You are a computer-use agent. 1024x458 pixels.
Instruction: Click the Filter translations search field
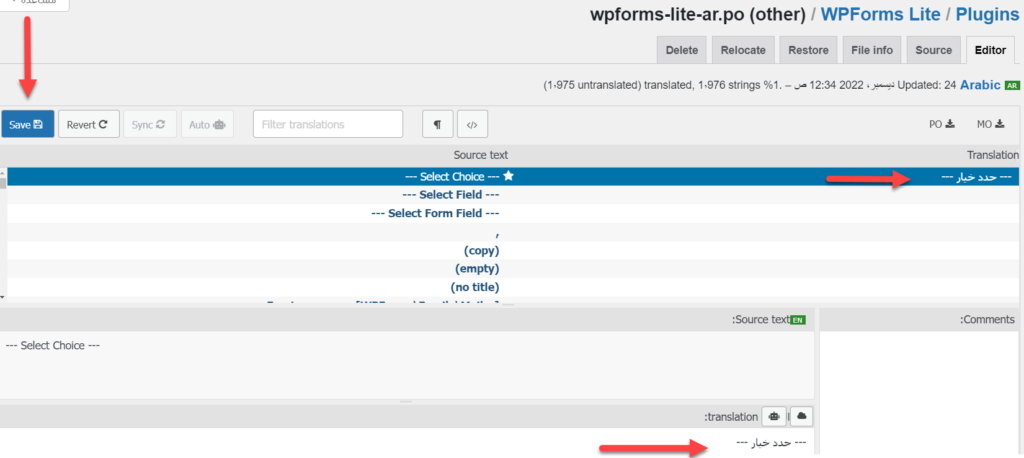pos(328,124)
